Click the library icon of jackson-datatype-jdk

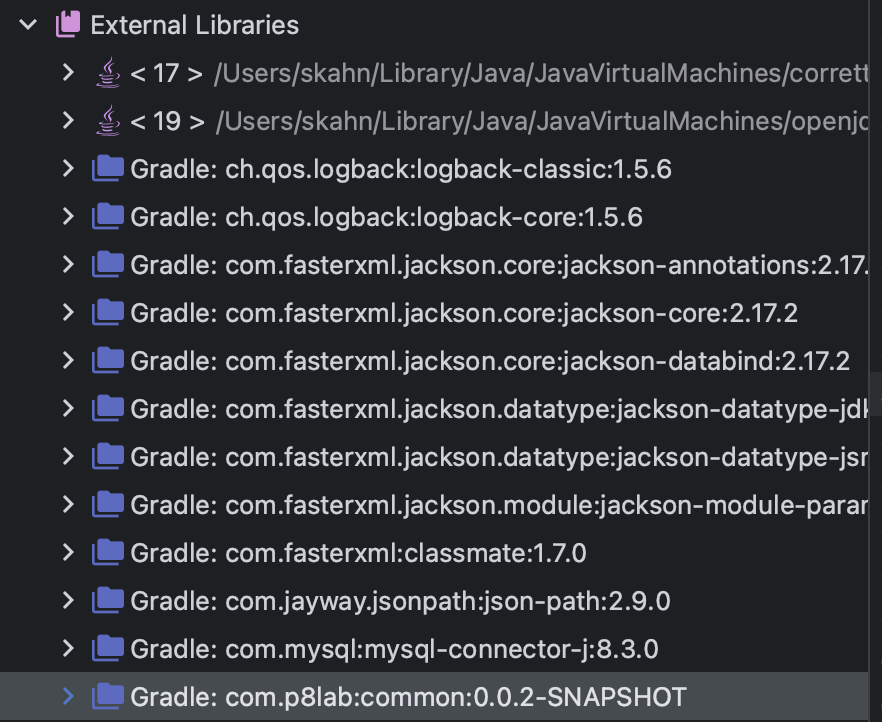[x=108, y=408]
